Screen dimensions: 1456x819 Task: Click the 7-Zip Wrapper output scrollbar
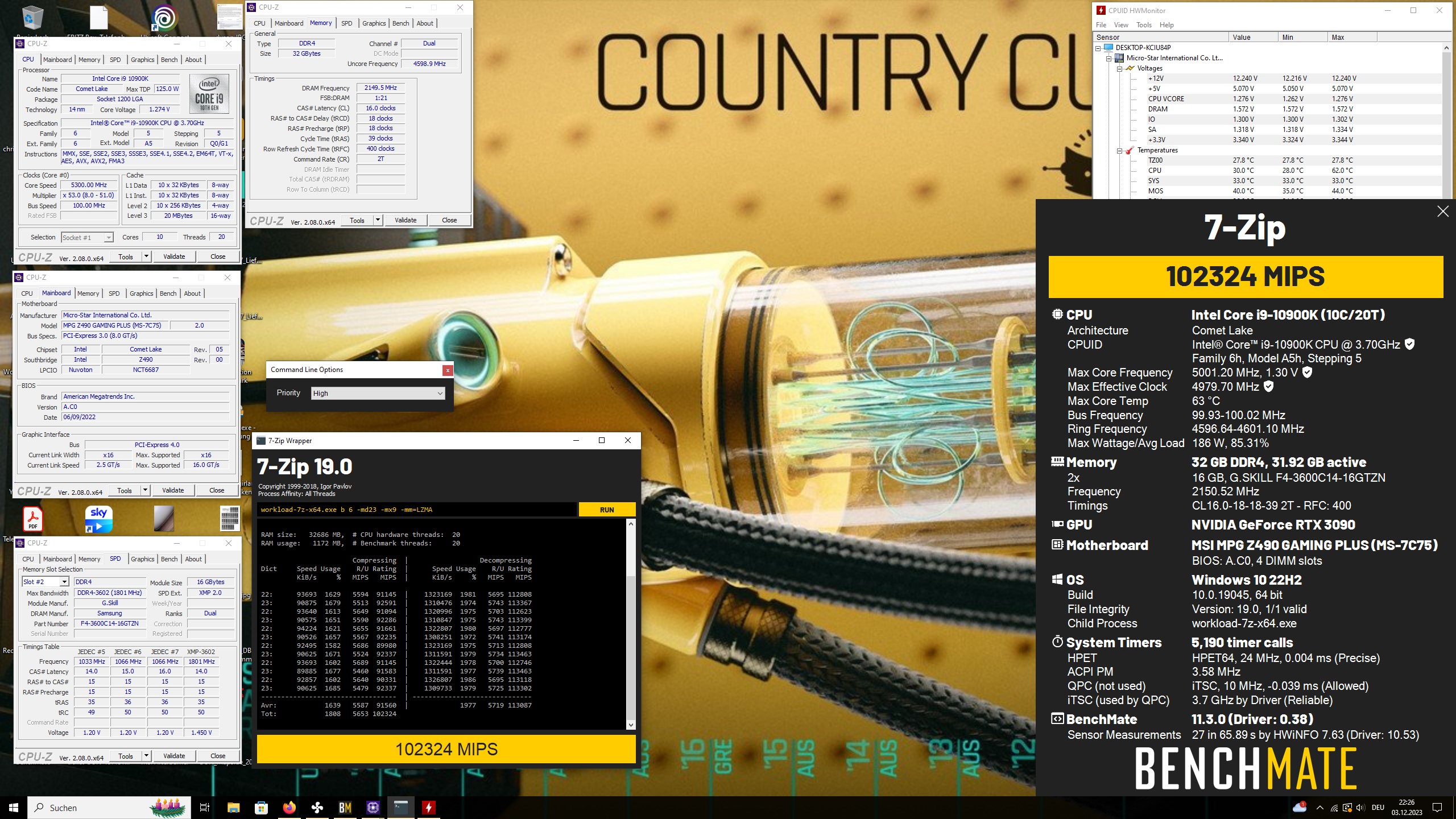pyautogui.click(x=630, y=624)
